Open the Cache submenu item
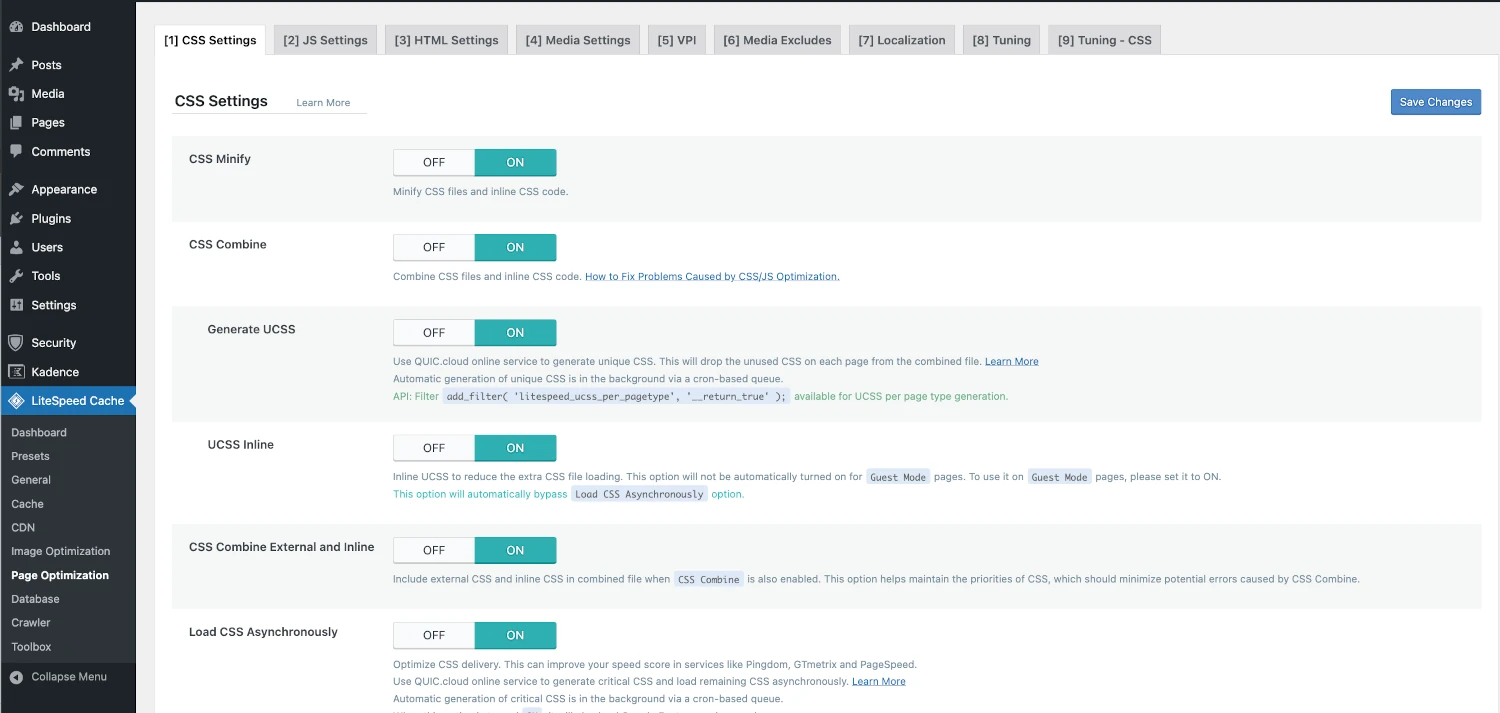1500x713 pixels. pyautogui.click(x=28, y=504)
